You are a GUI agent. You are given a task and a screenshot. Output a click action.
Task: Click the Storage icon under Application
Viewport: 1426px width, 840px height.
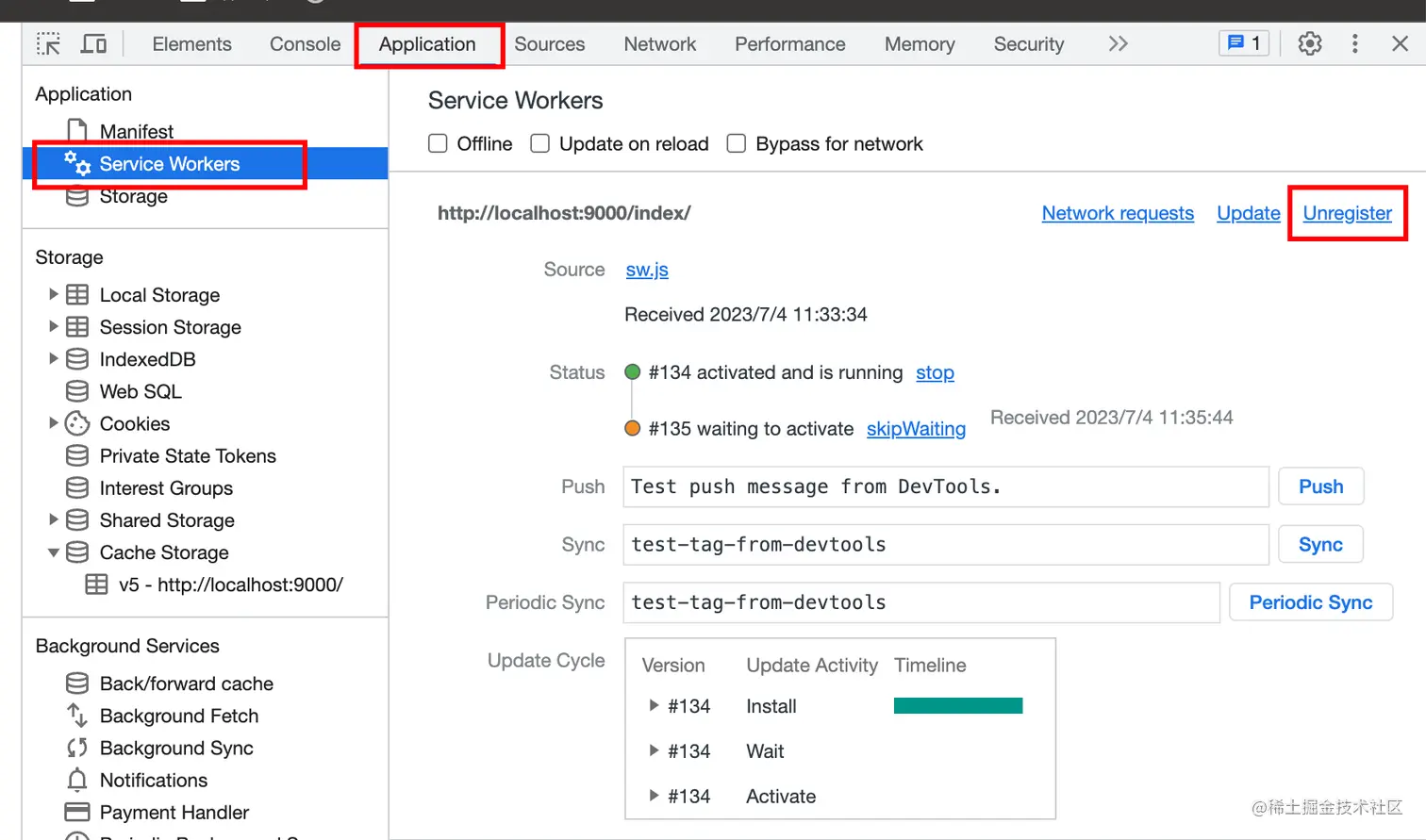point(77,196)
